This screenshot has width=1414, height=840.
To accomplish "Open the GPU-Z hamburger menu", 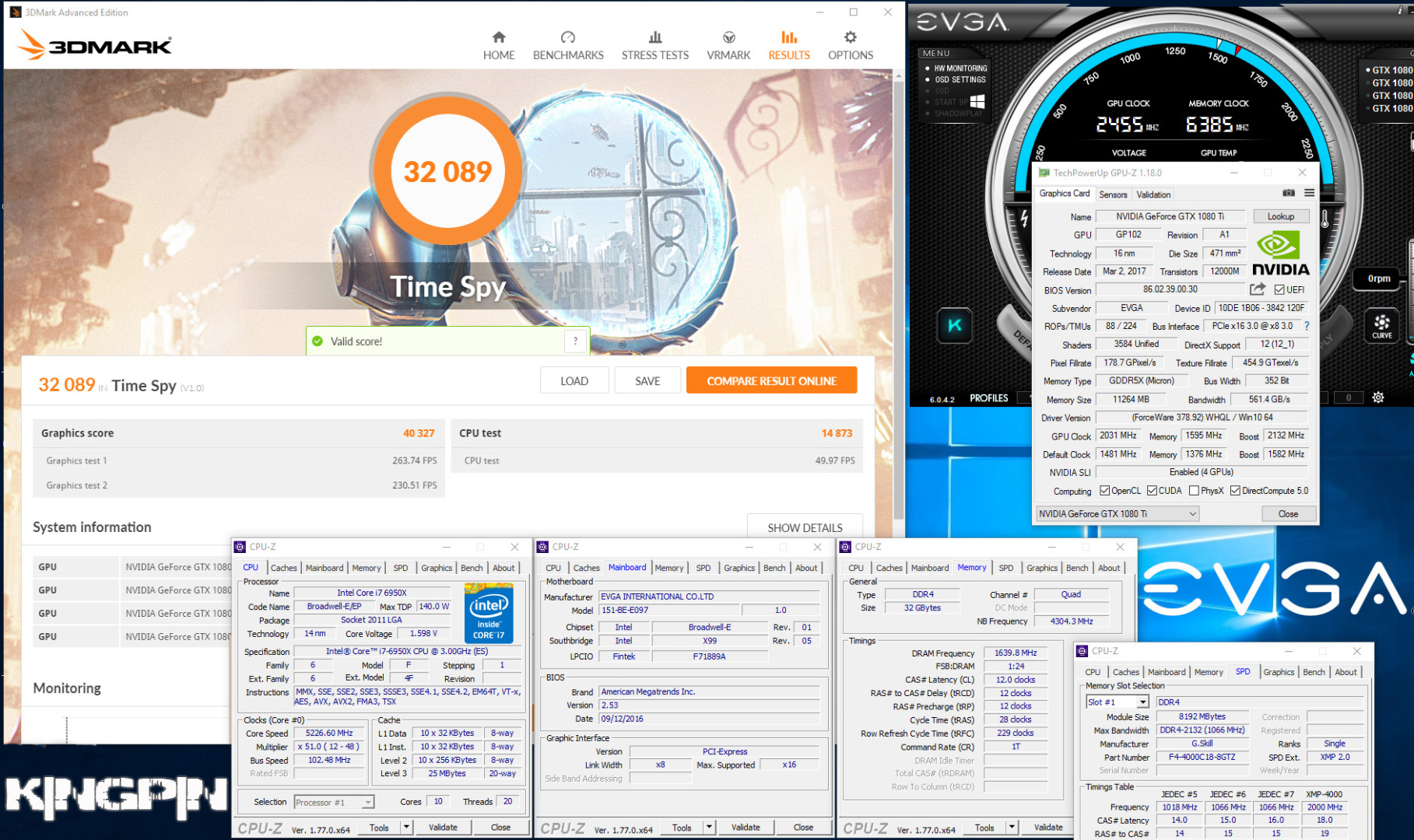I will 1309,193.
